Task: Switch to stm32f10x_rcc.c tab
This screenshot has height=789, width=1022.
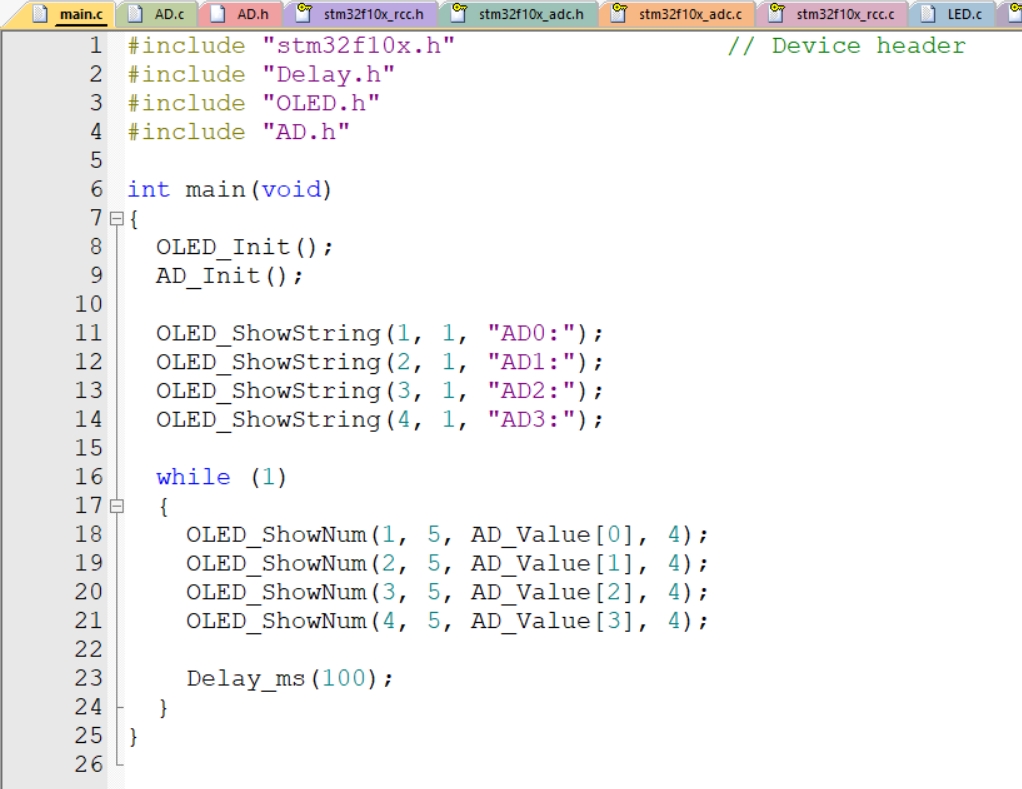Action: pos(832,14)
